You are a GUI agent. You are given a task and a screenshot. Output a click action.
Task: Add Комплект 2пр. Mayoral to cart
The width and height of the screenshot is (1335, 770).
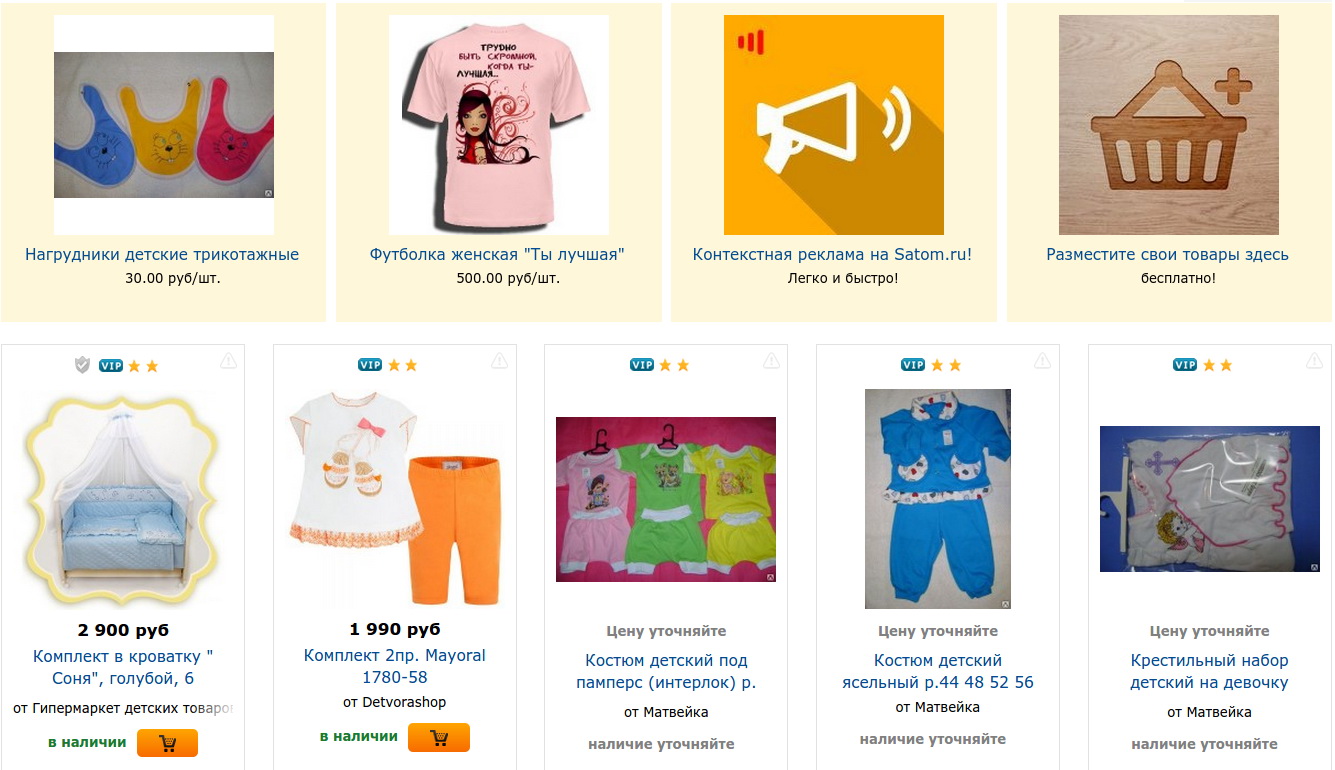[439, 738]
